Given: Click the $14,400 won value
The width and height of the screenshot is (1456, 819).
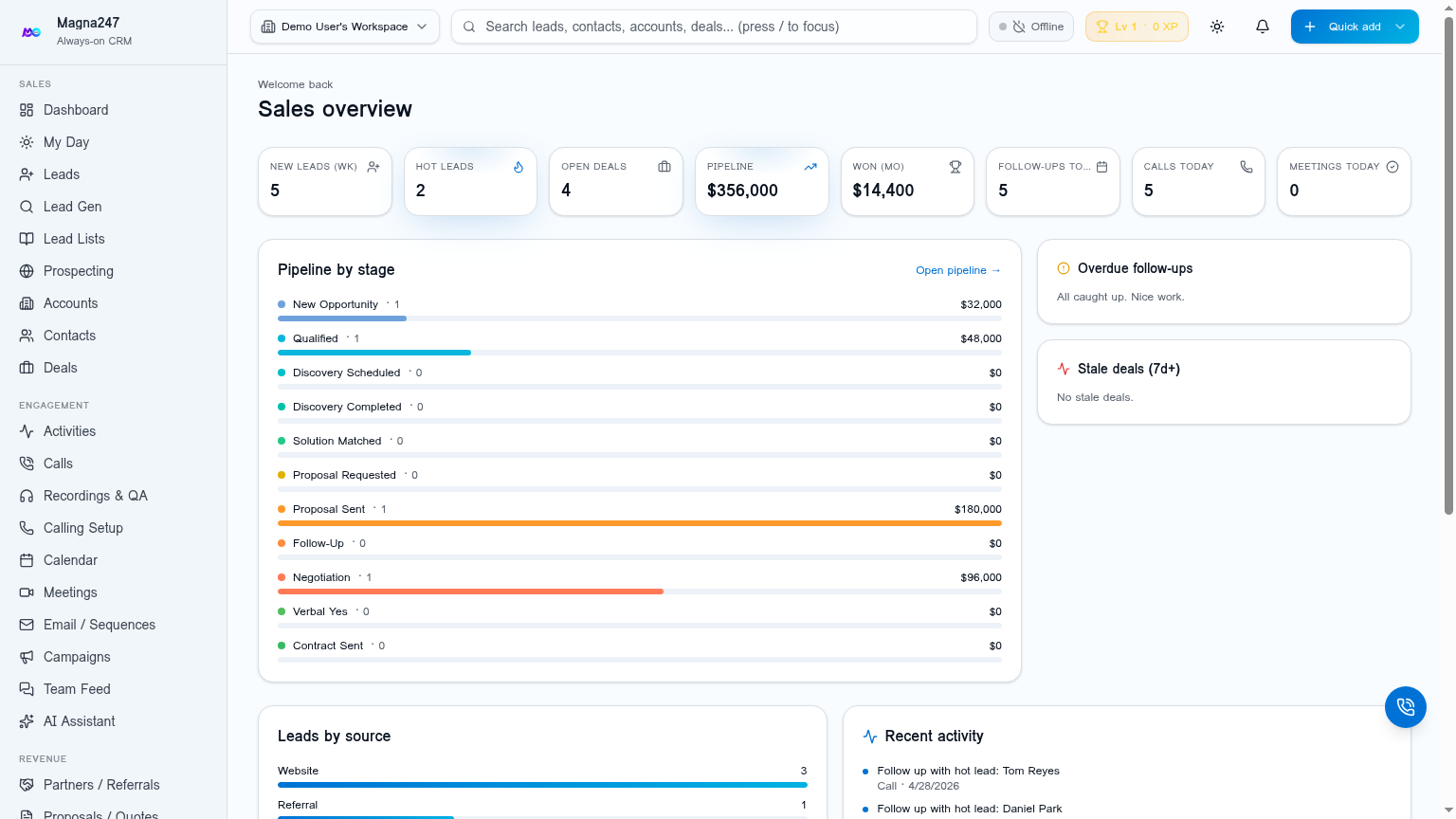Looking at the screenshot, I should 883,191.
